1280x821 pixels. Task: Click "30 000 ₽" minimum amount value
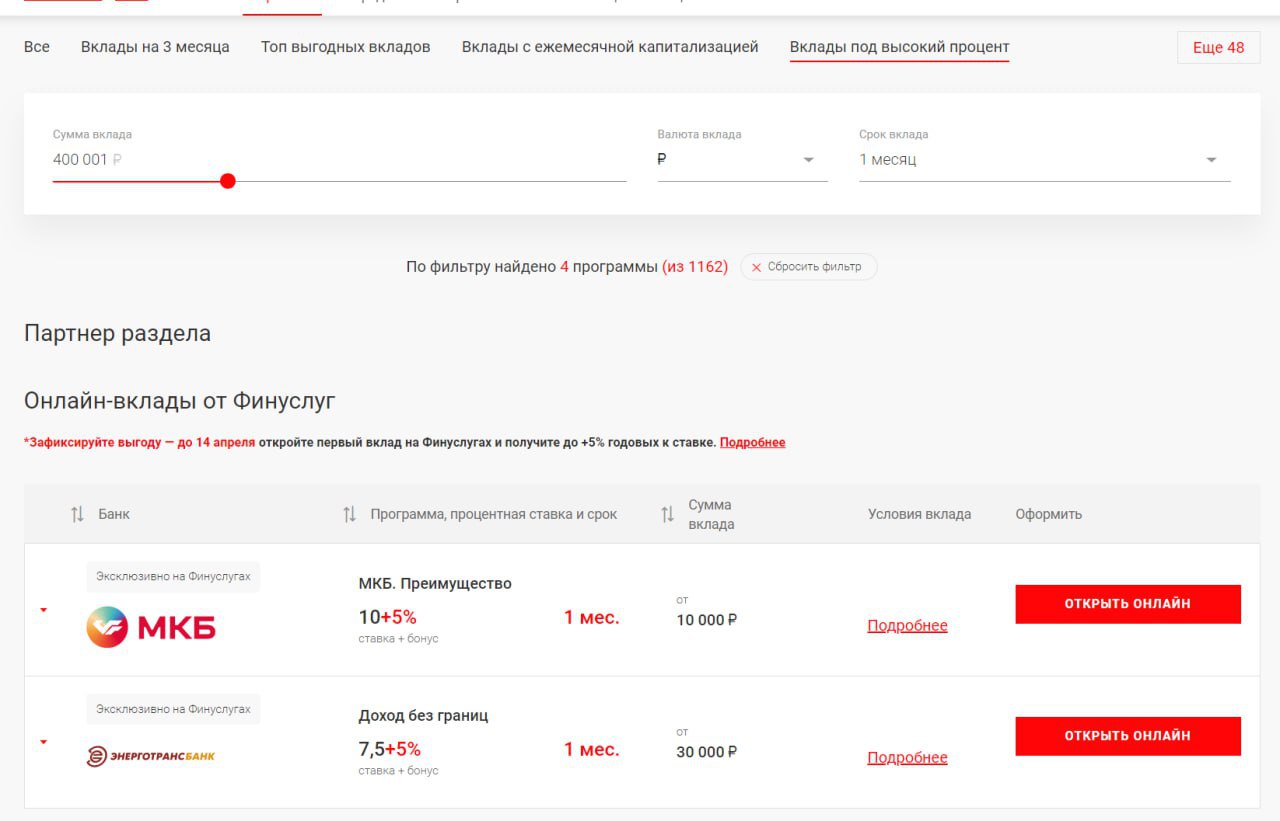[x=707, y=752]
